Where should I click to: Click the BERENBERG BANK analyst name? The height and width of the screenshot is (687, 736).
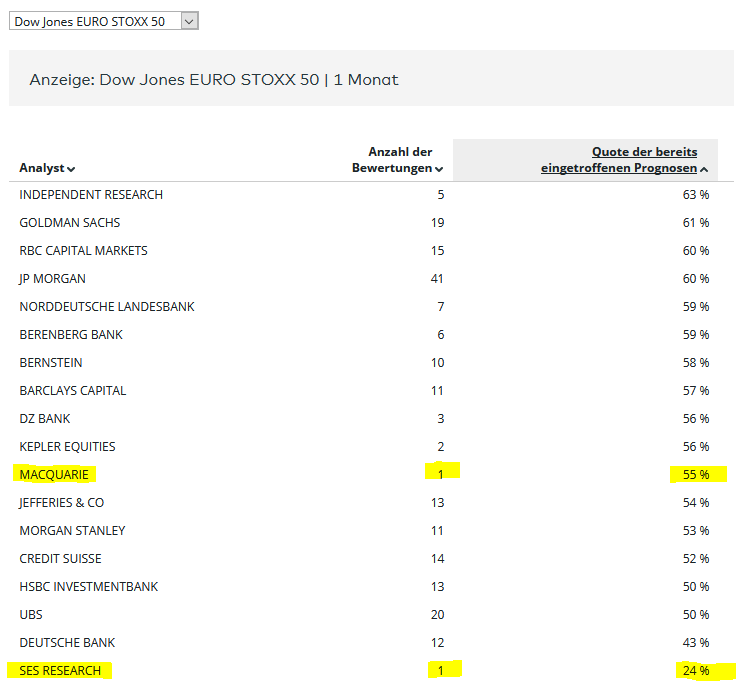point(70,335)
